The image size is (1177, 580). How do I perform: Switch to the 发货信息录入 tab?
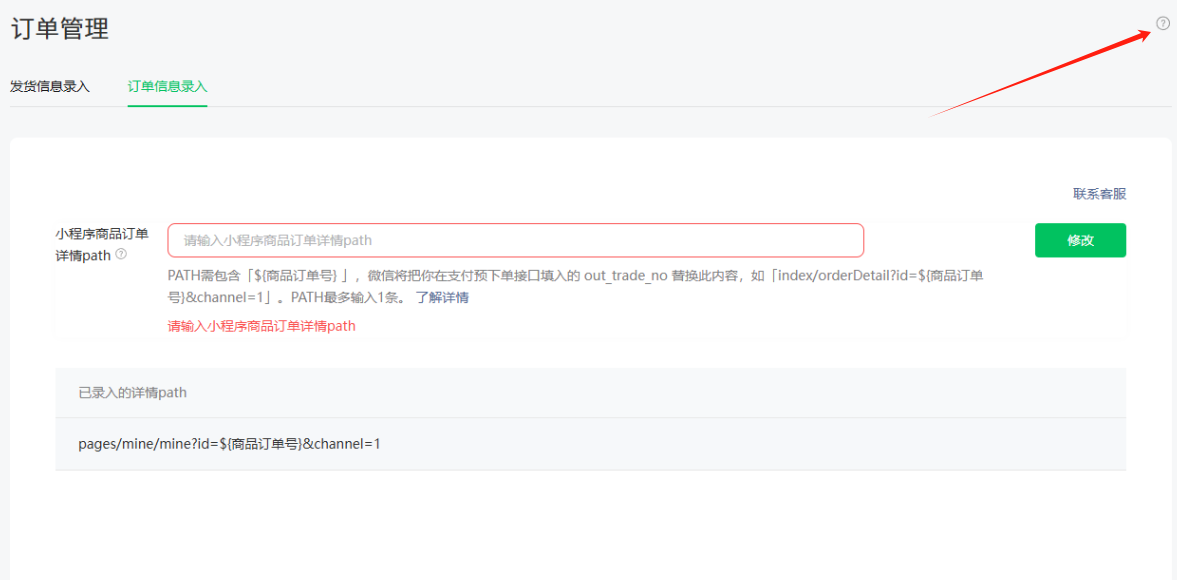tap(50, 86)
